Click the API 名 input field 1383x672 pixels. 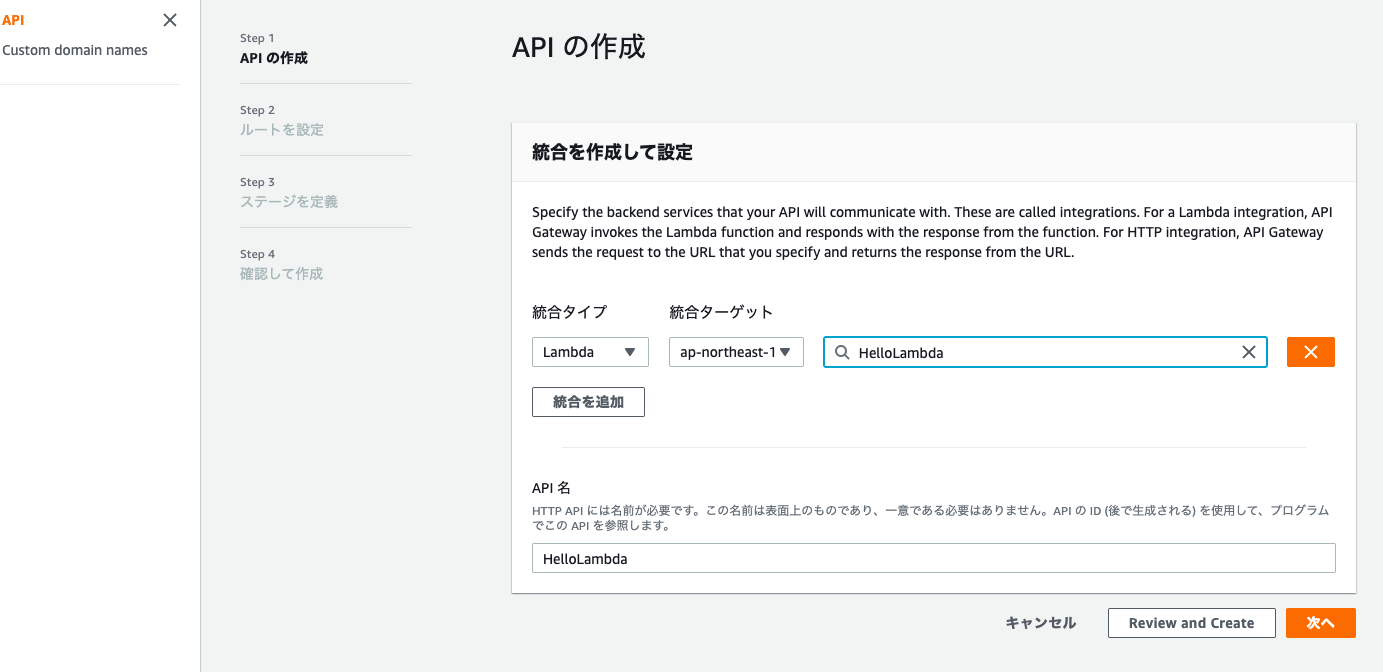click(x=933, y=557)
